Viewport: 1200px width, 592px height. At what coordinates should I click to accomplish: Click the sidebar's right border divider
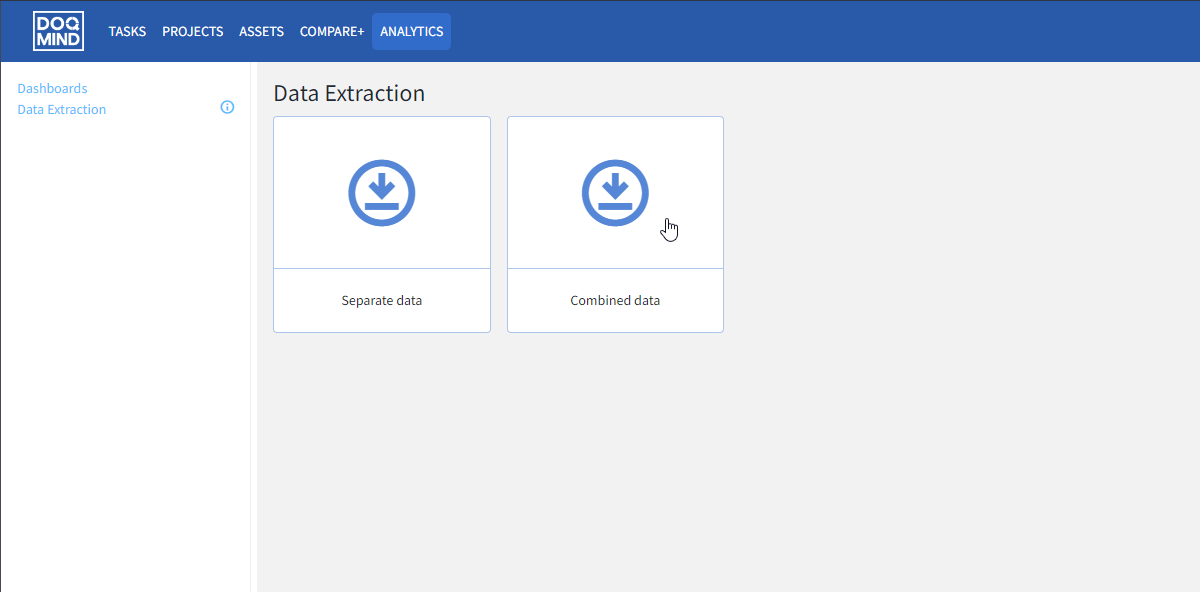coord(250,350)
